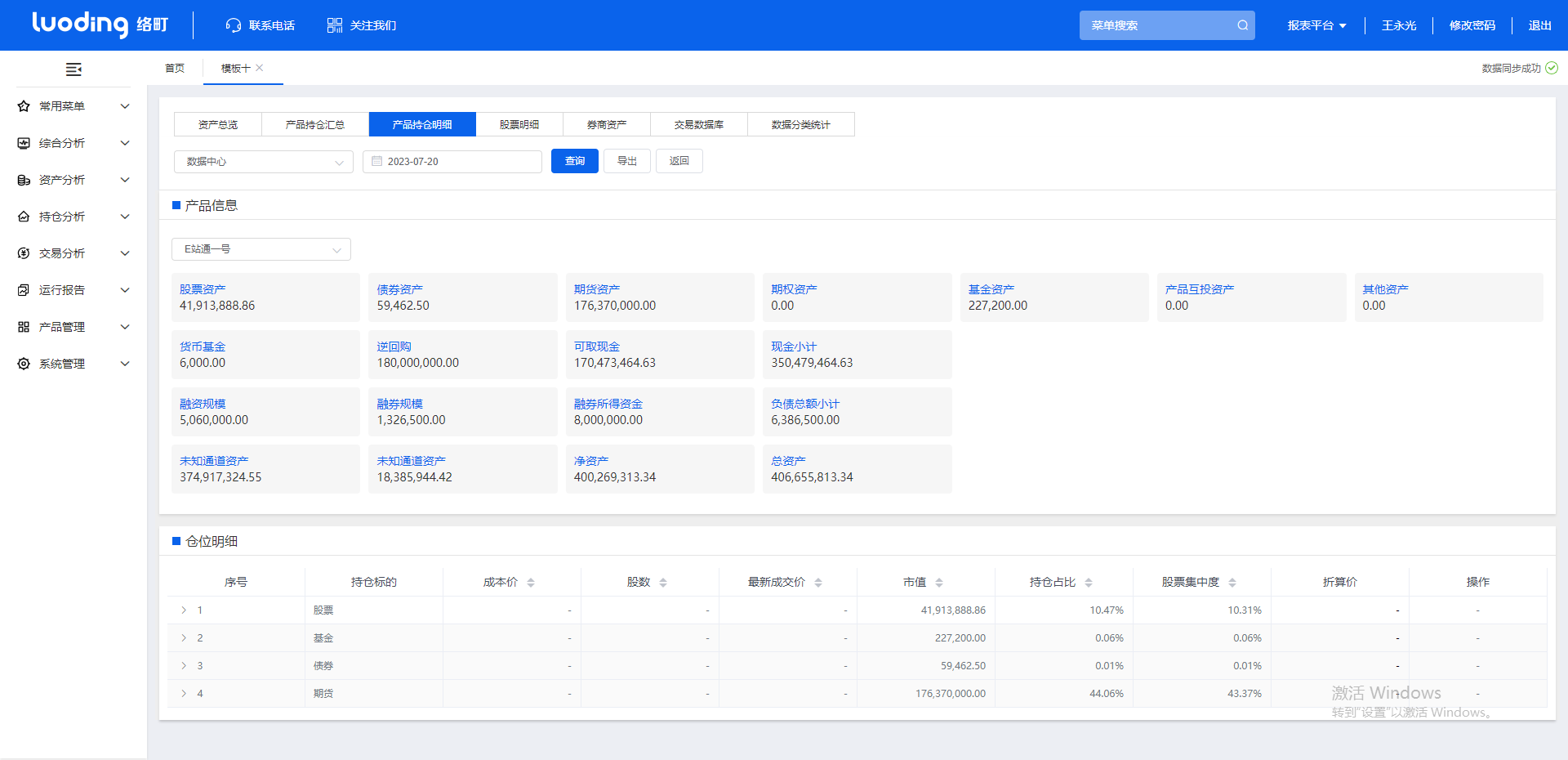The height and width of the screenshot is (760, 1568).
Task: Click the 股票资产 card
Action: click(265, 297)
